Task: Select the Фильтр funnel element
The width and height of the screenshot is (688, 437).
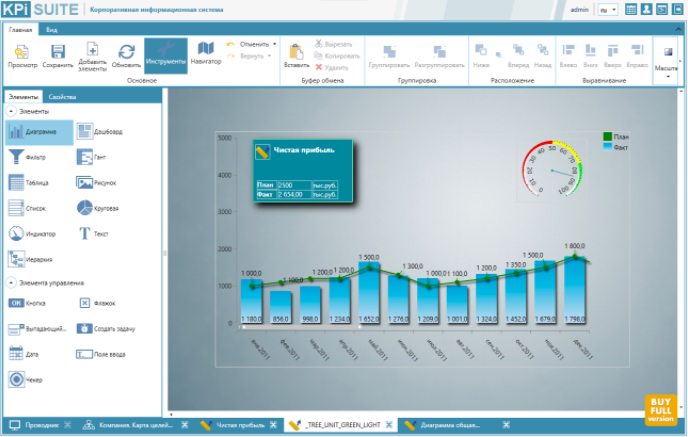Action: 27,157
